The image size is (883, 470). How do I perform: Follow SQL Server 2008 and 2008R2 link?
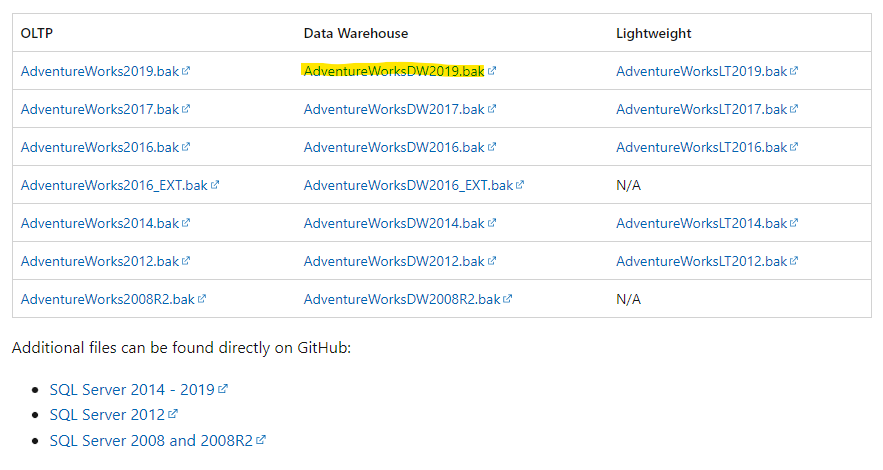point(151,440)
